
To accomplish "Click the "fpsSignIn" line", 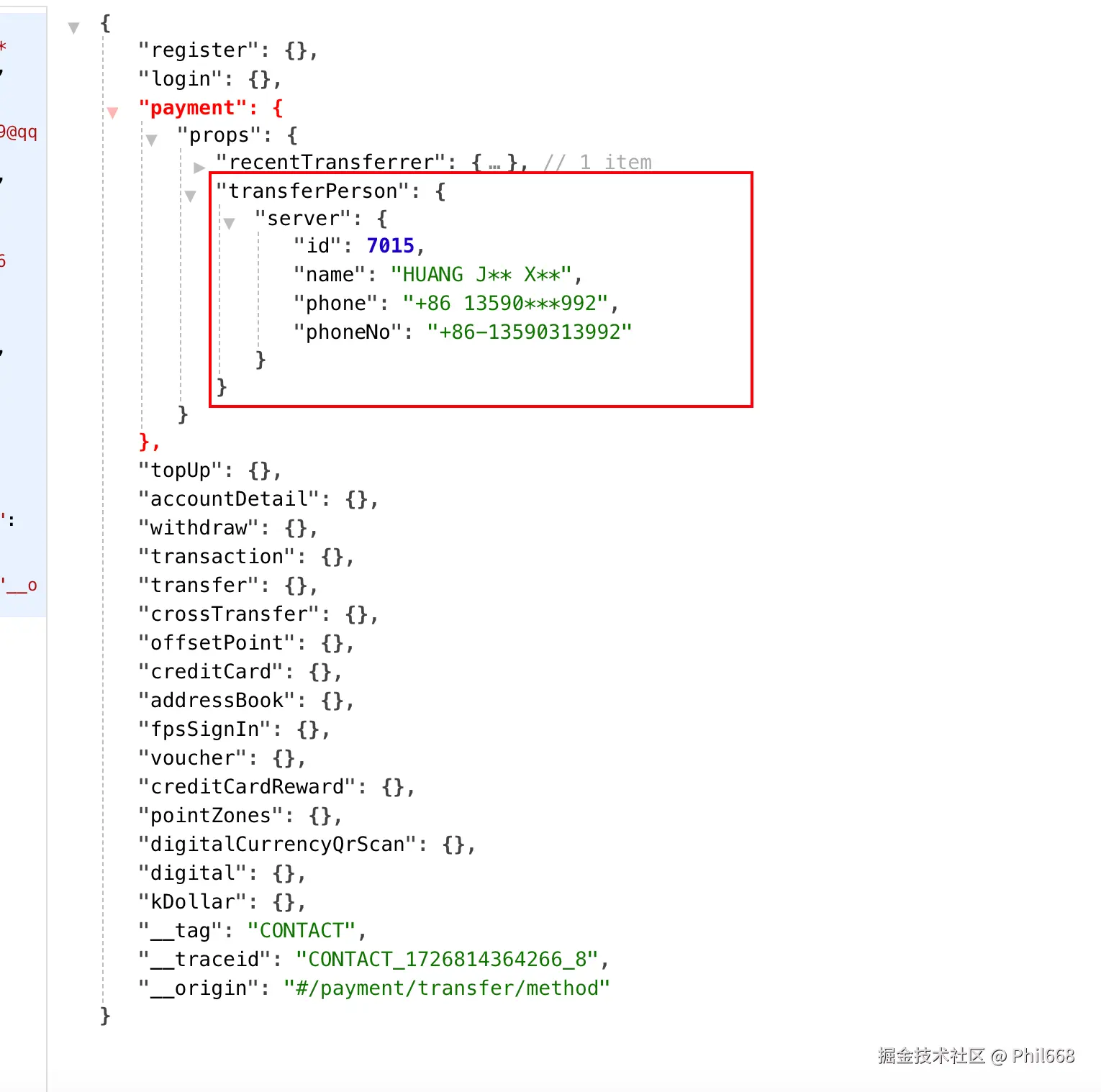I will point(234,729).
